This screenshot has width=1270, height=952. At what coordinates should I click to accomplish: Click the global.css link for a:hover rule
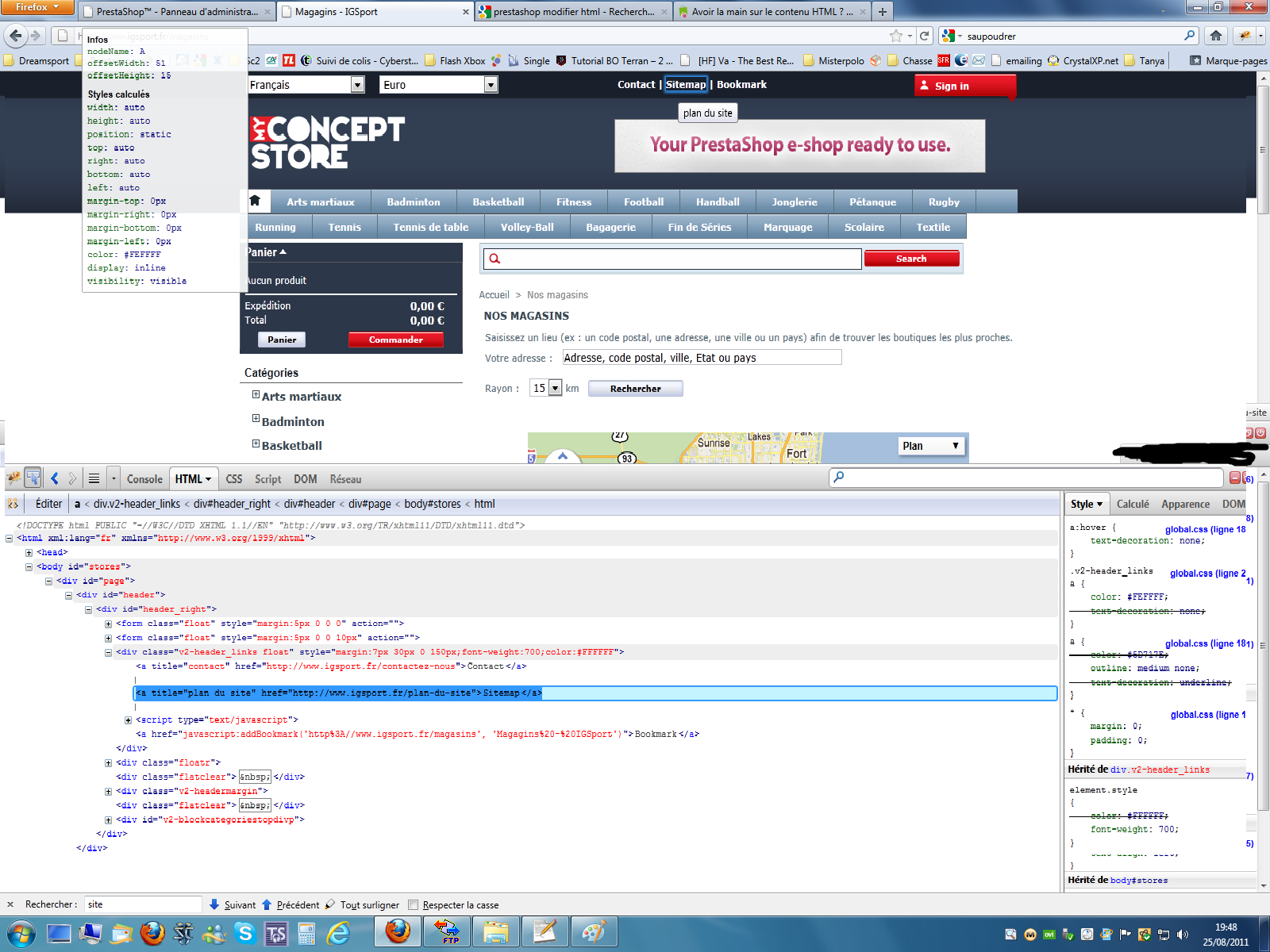1205,529
